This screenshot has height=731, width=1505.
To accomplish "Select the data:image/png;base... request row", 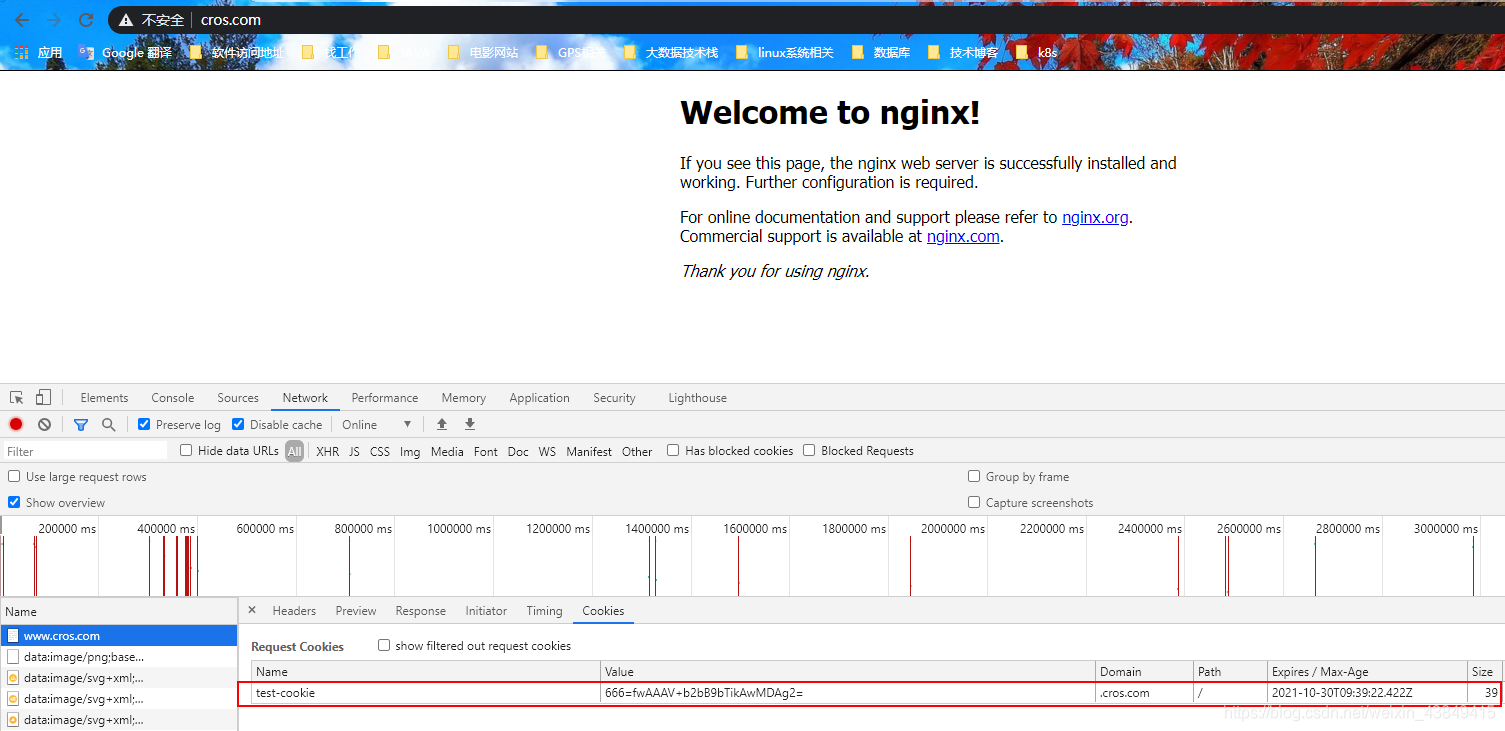I will pos(119,657).
